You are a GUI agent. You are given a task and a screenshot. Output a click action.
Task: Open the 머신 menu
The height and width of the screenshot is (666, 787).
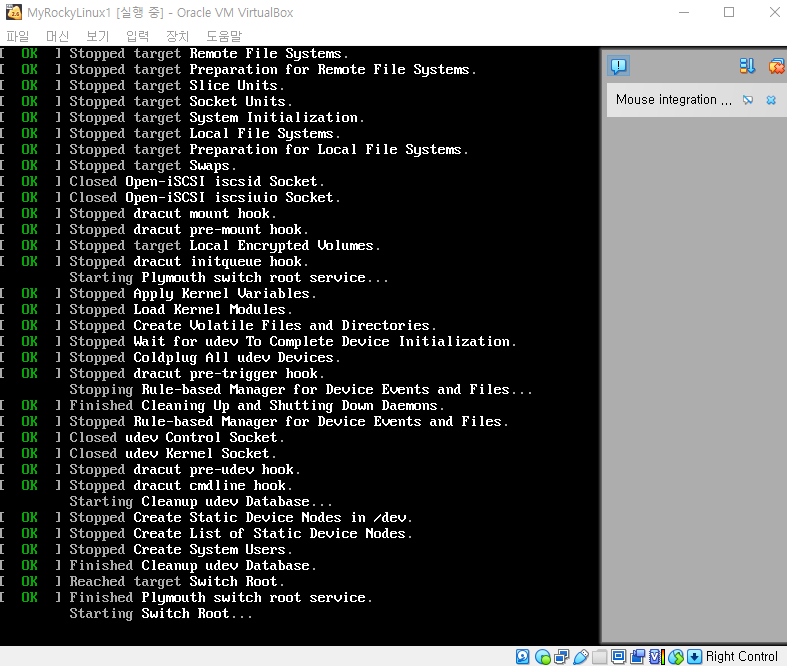(57, 36)
